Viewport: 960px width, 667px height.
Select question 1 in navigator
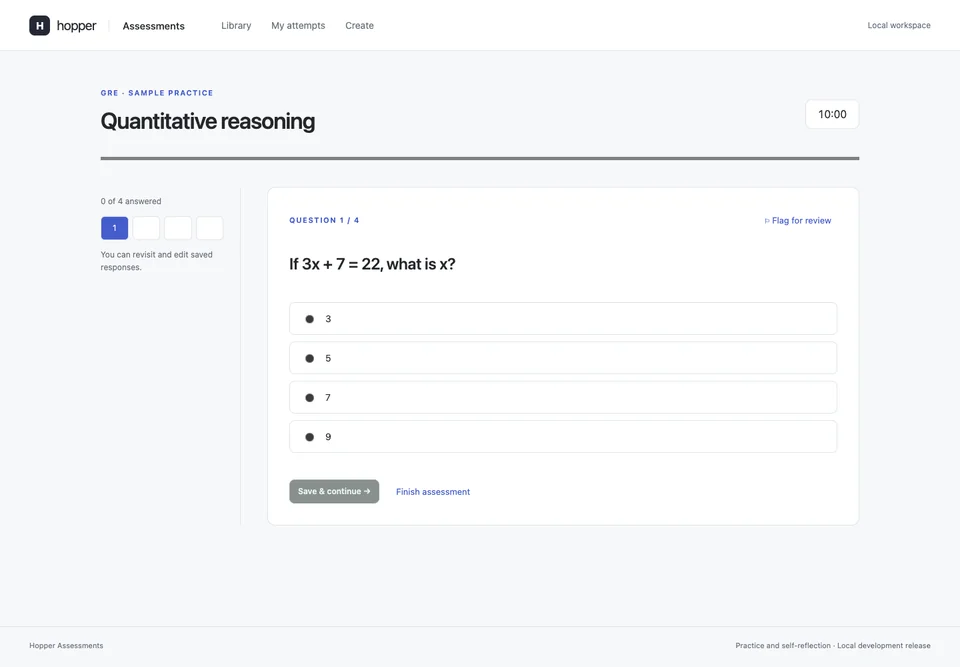114,228
